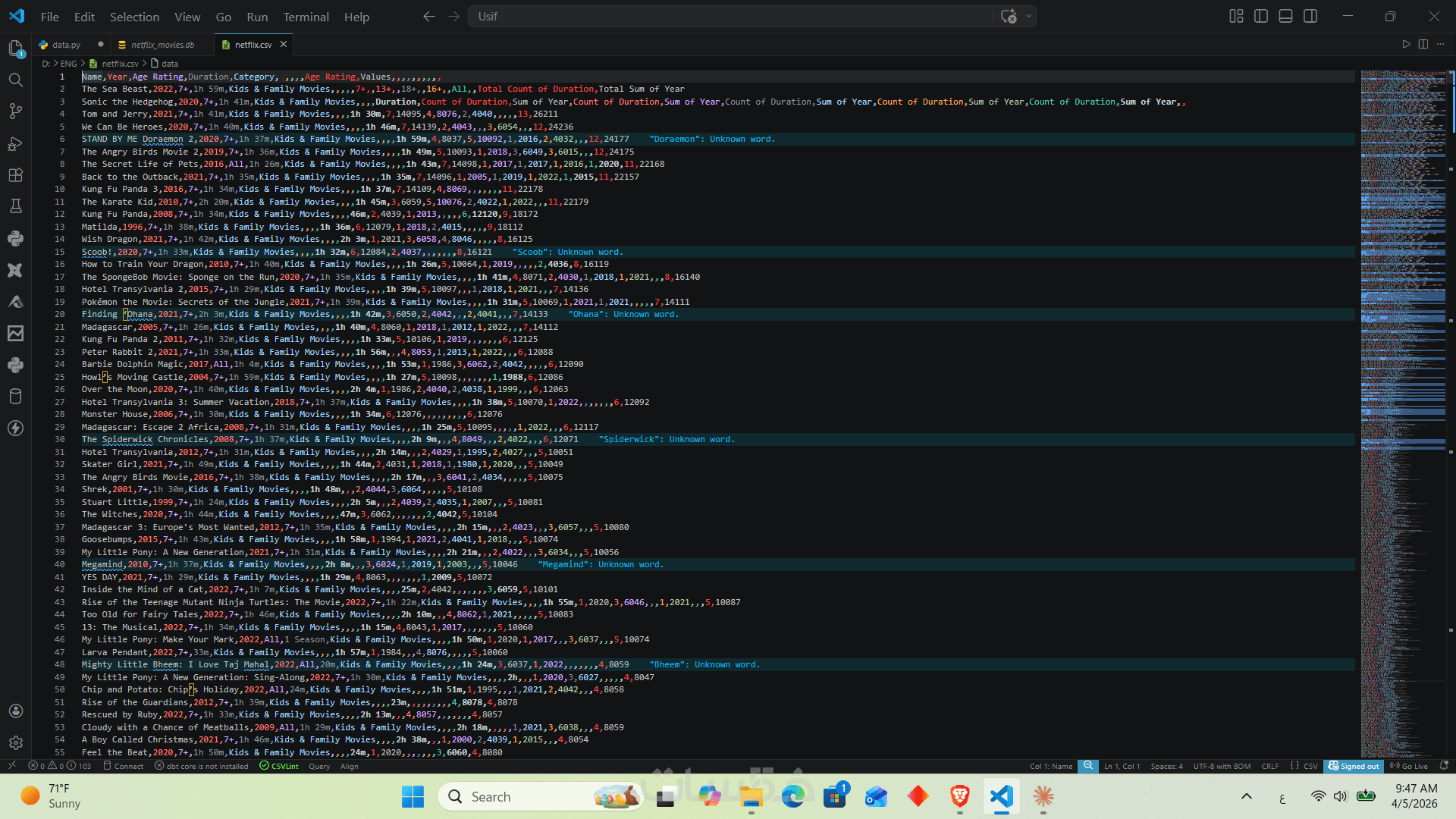1456x819 pixels.
Task: Switch to the data.py tab
Action: pos(66,45)
